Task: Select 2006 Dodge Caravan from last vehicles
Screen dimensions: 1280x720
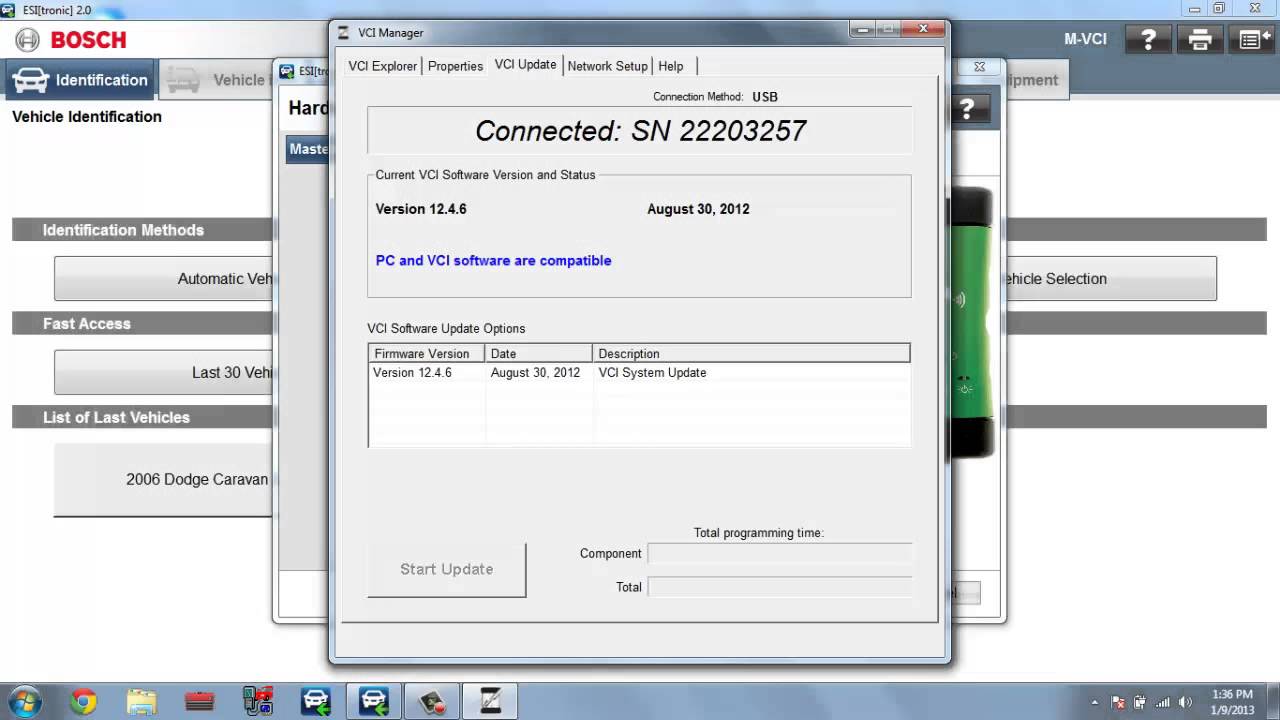Action: [163, 479]
